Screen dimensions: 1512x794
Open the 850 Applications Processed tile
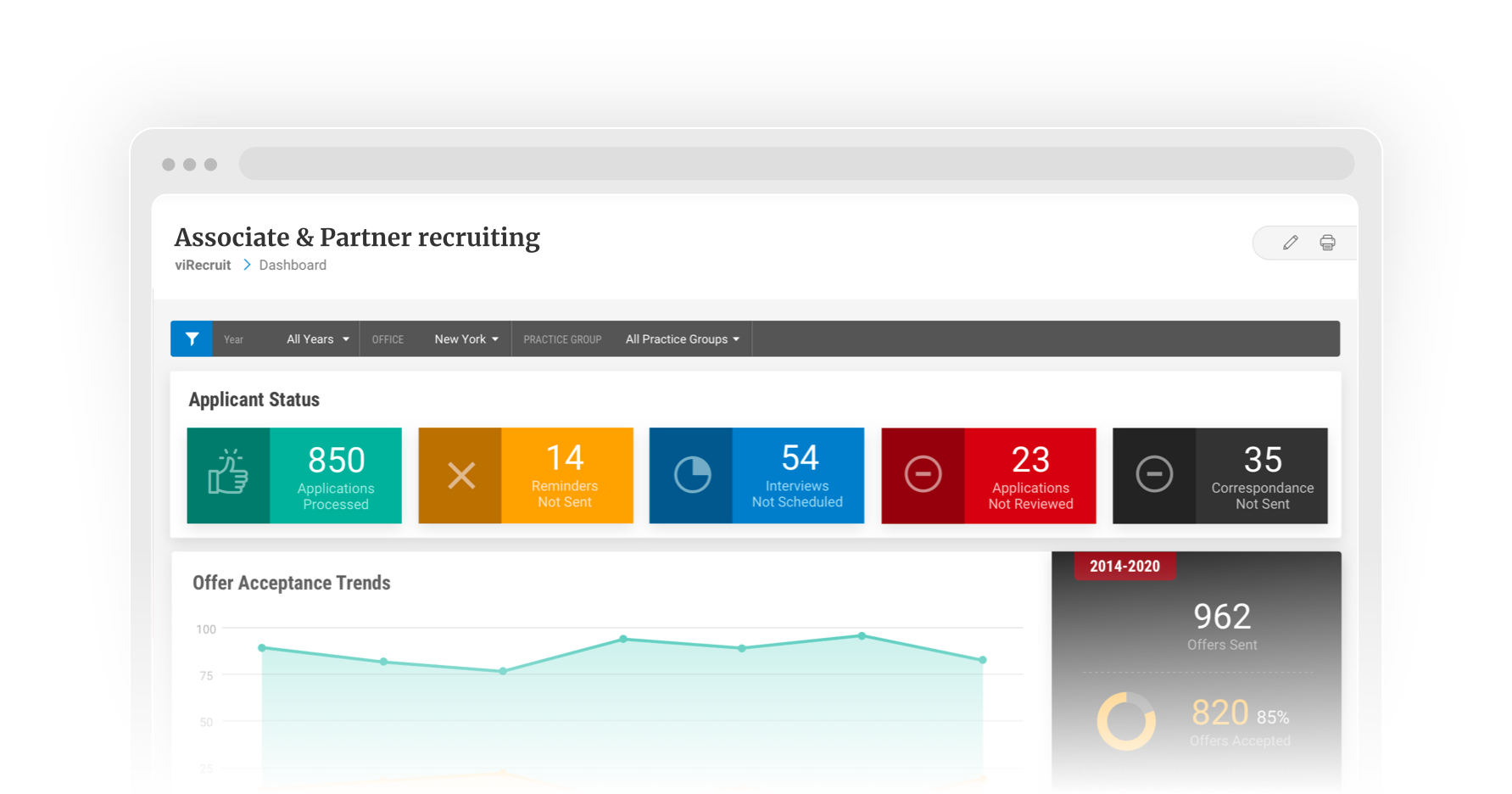336,476
